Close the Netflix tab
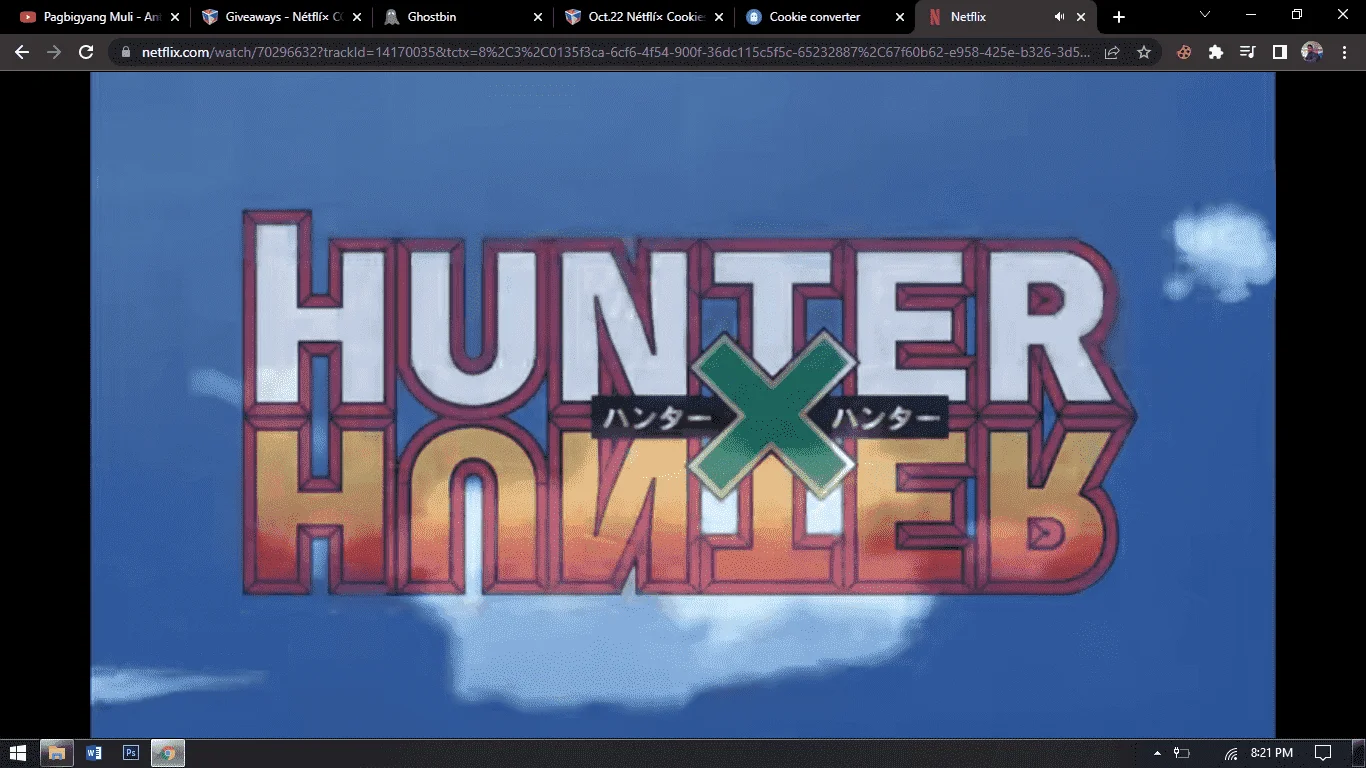Screen dimensions: 1366x768 [x=1081, y=17]
